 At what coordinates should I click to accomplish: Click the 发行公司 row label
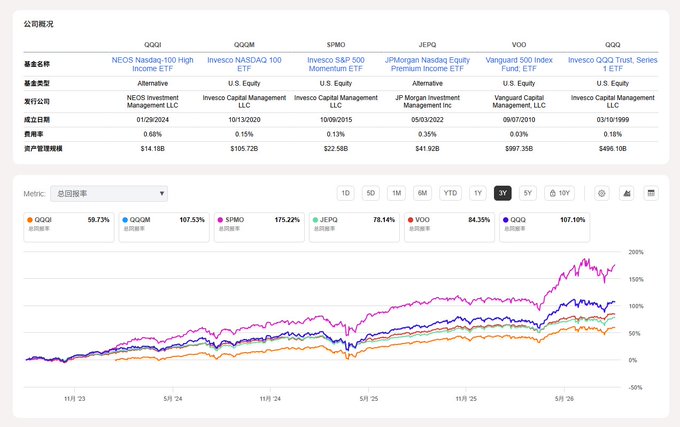point(37,101)
